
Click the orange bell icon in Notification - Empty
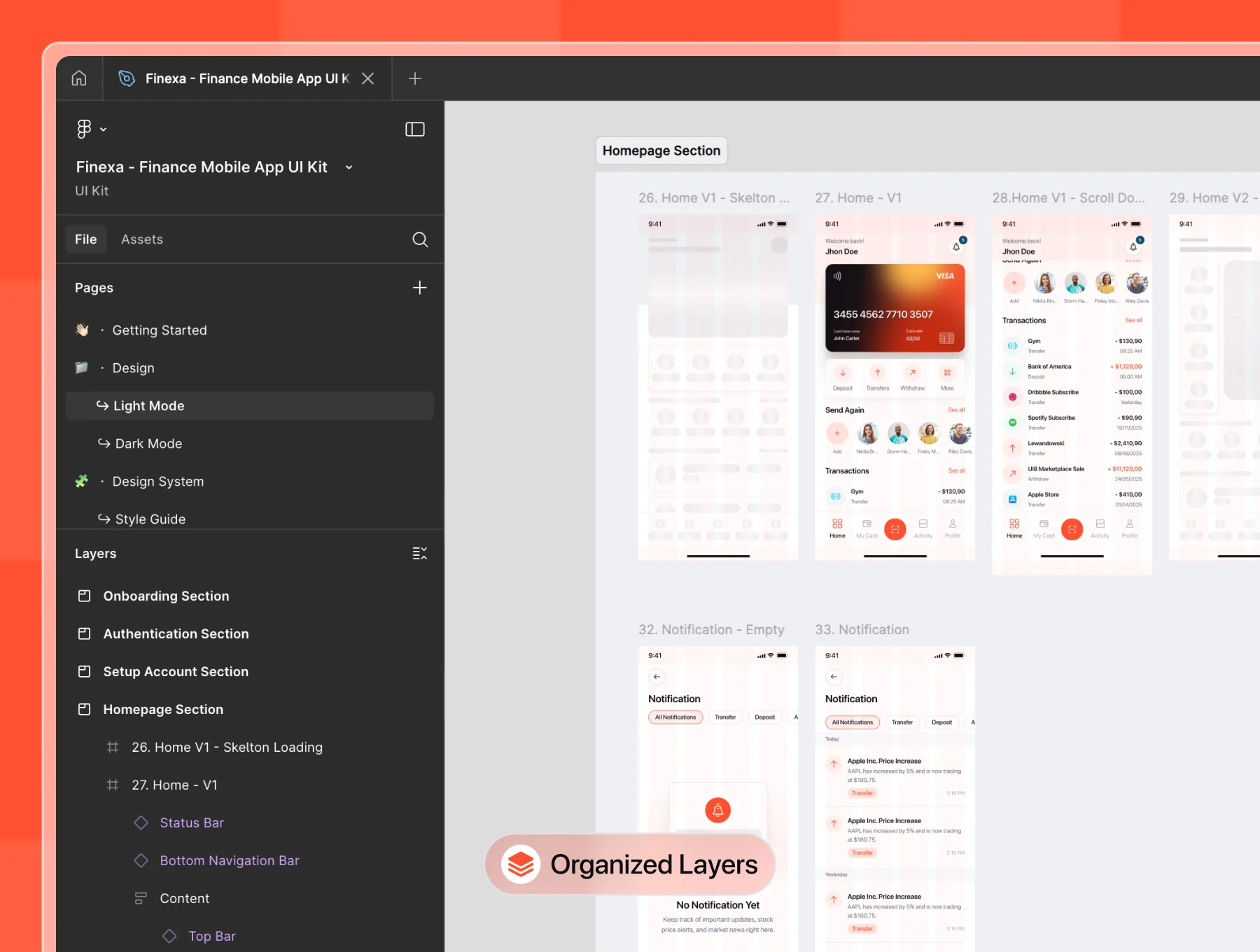[718, 810]
